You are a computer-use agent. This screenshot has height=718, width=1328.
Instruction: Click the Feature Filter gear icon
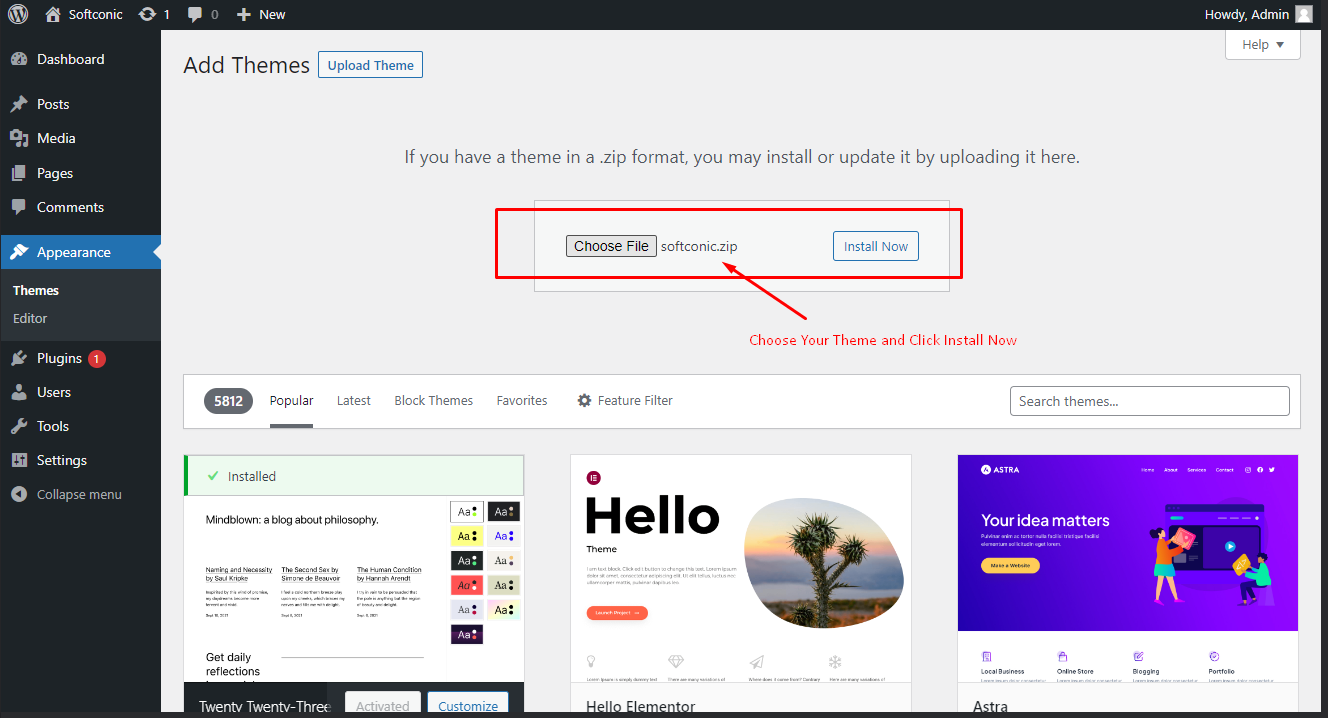coord(585,400)
